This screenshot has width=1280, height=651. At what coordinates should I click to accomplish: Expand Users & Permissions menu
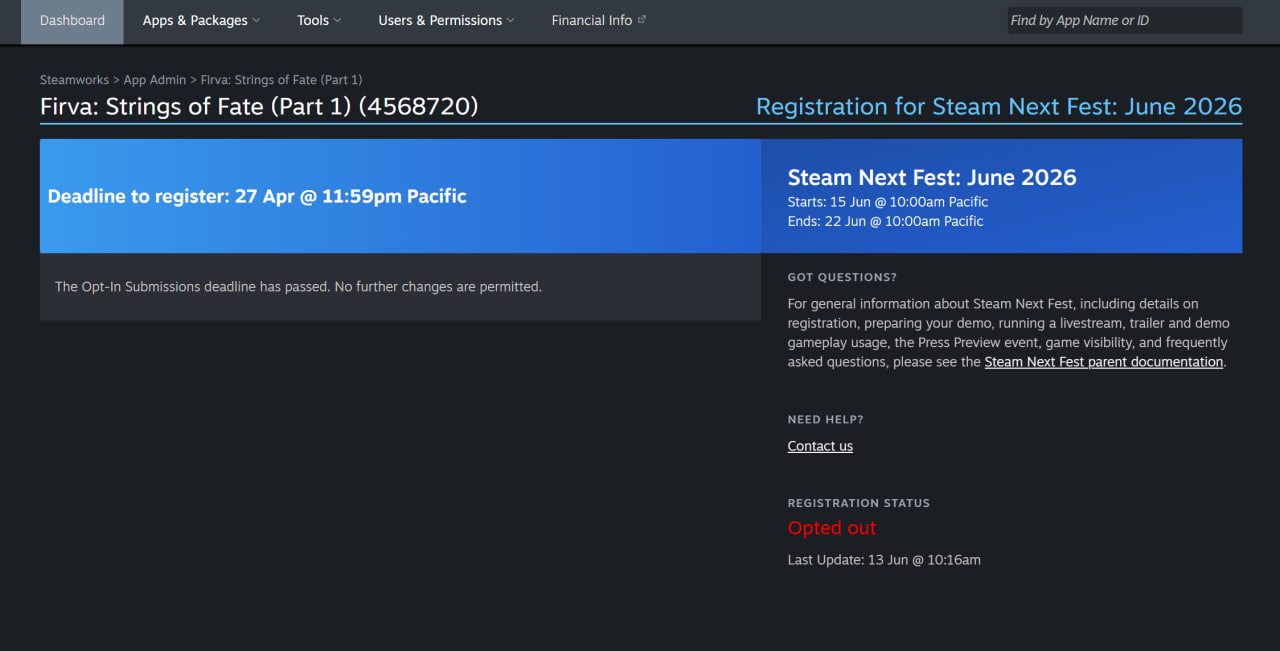(x=447, y=21)
